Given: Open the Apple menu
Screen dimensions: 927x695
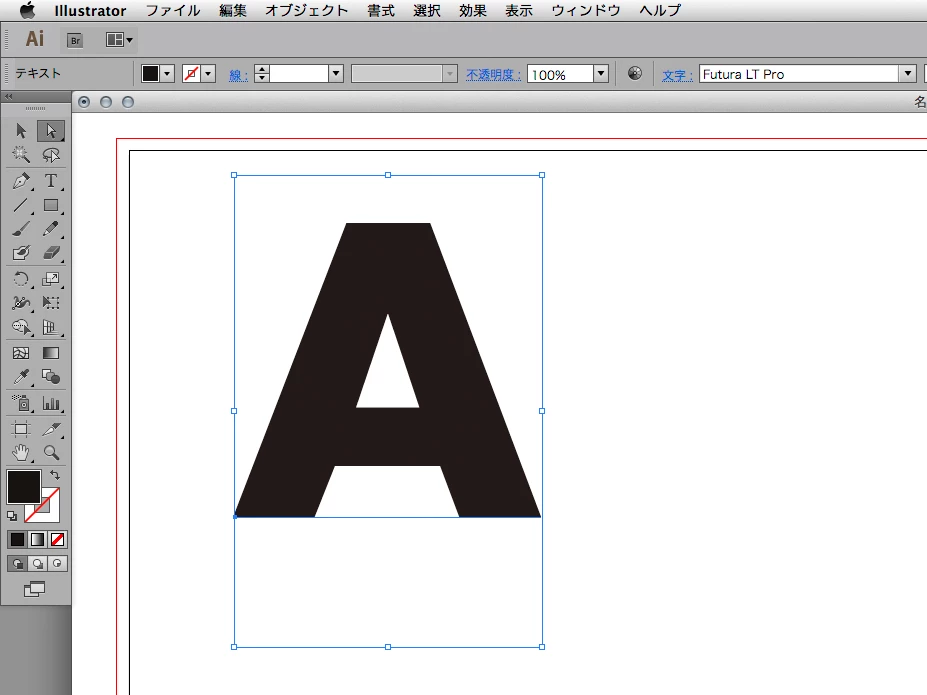Looking at the screenshot, I should pos(27,10).
